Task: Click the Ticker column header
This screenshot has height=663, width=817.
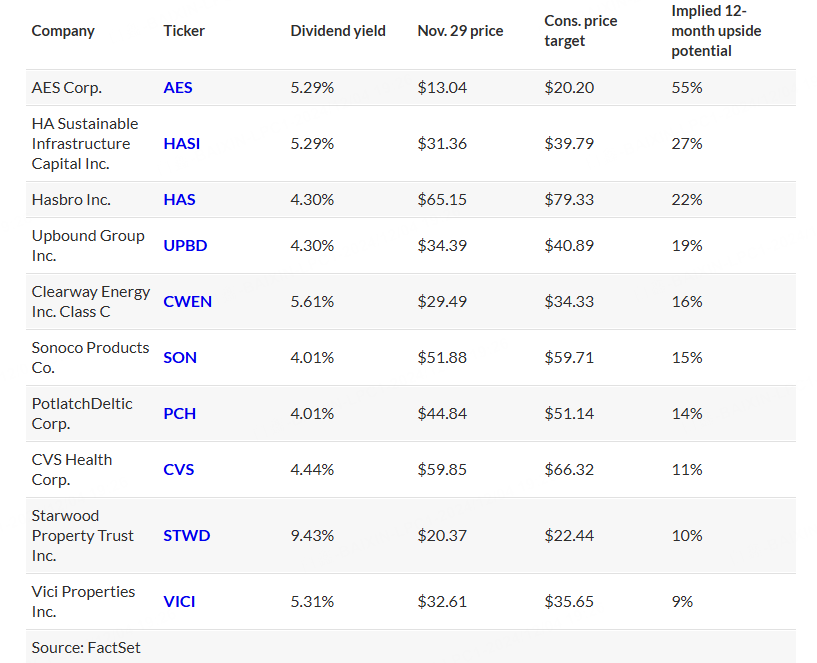Action: [184, 31]
